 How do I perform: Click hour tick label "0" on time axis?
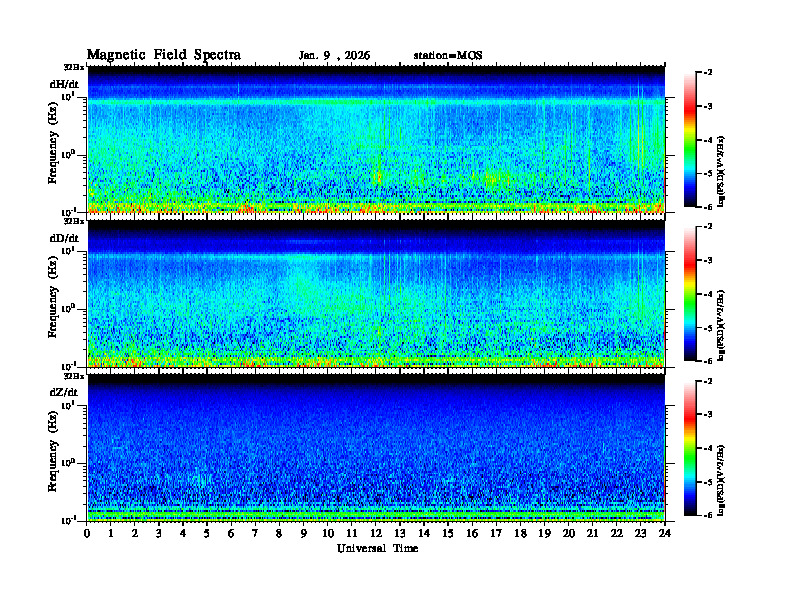[87, 533]
